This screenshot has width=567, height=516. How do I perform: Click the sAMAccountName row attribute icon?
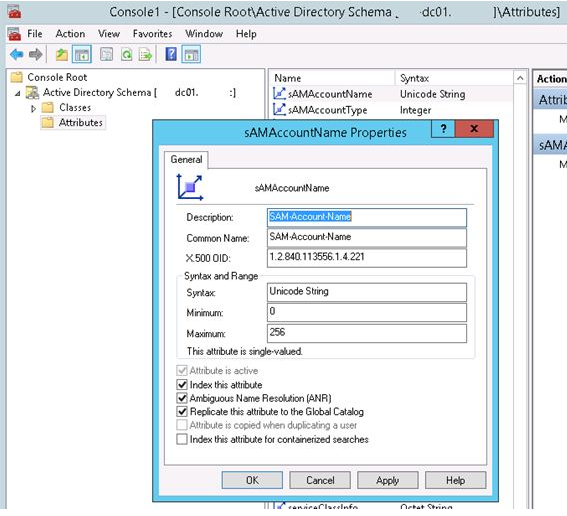click(279, 94)
